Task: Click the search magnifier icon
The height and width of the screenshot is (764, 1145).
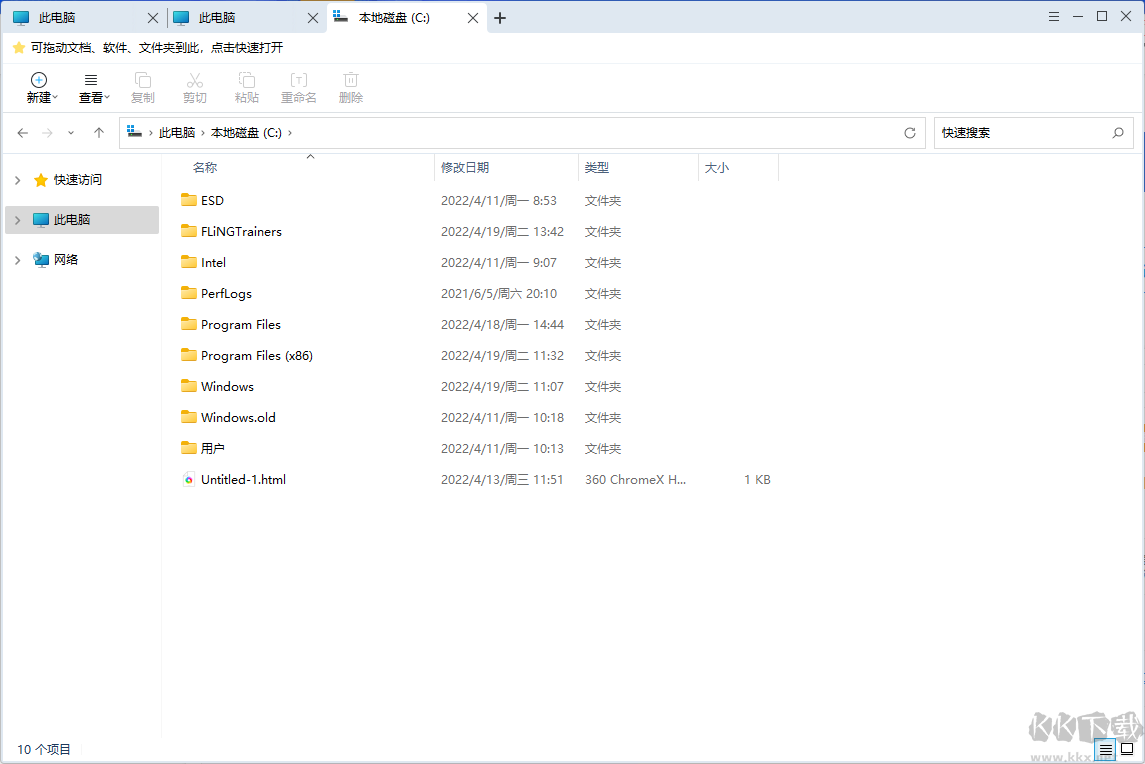Action: pos(1118,133)
